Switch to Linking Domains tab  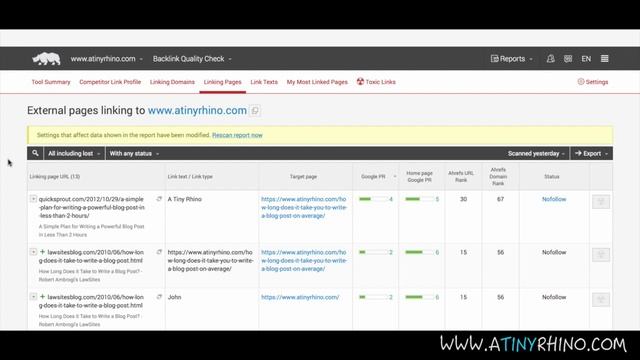(x=172, y=82)
